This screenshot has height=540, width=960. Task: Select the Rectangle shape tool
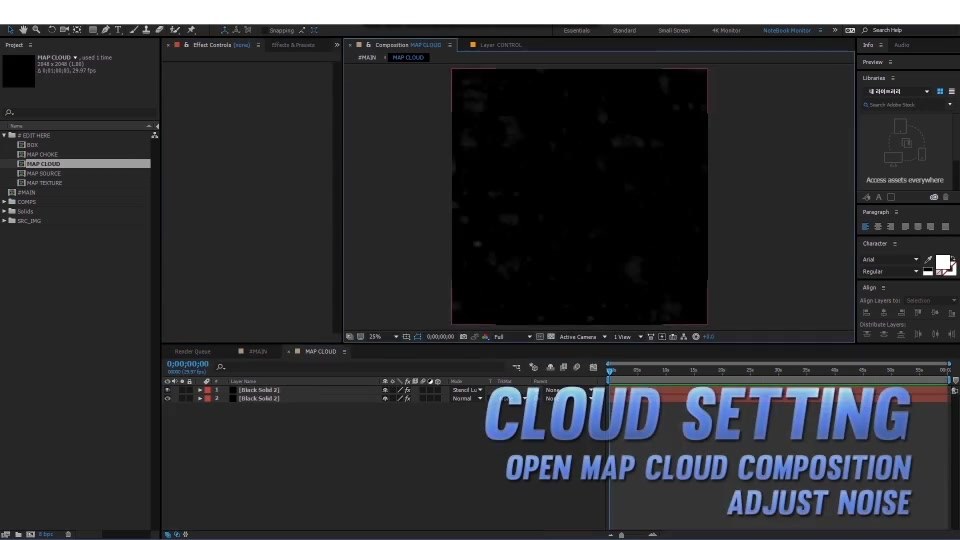93,29
